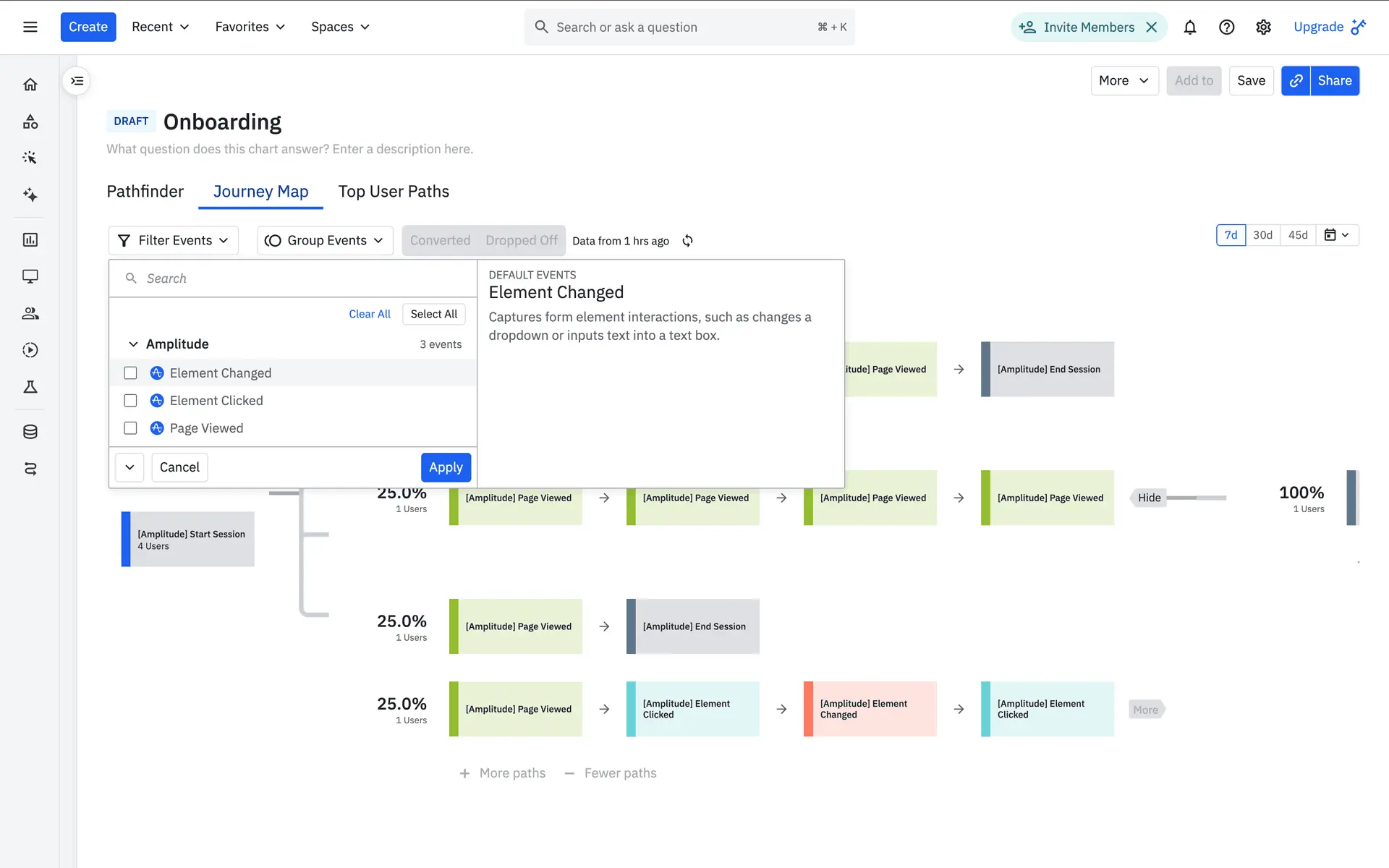Go to Home in left sidebar
1389x868 pixels.
[x=30, y=85]
